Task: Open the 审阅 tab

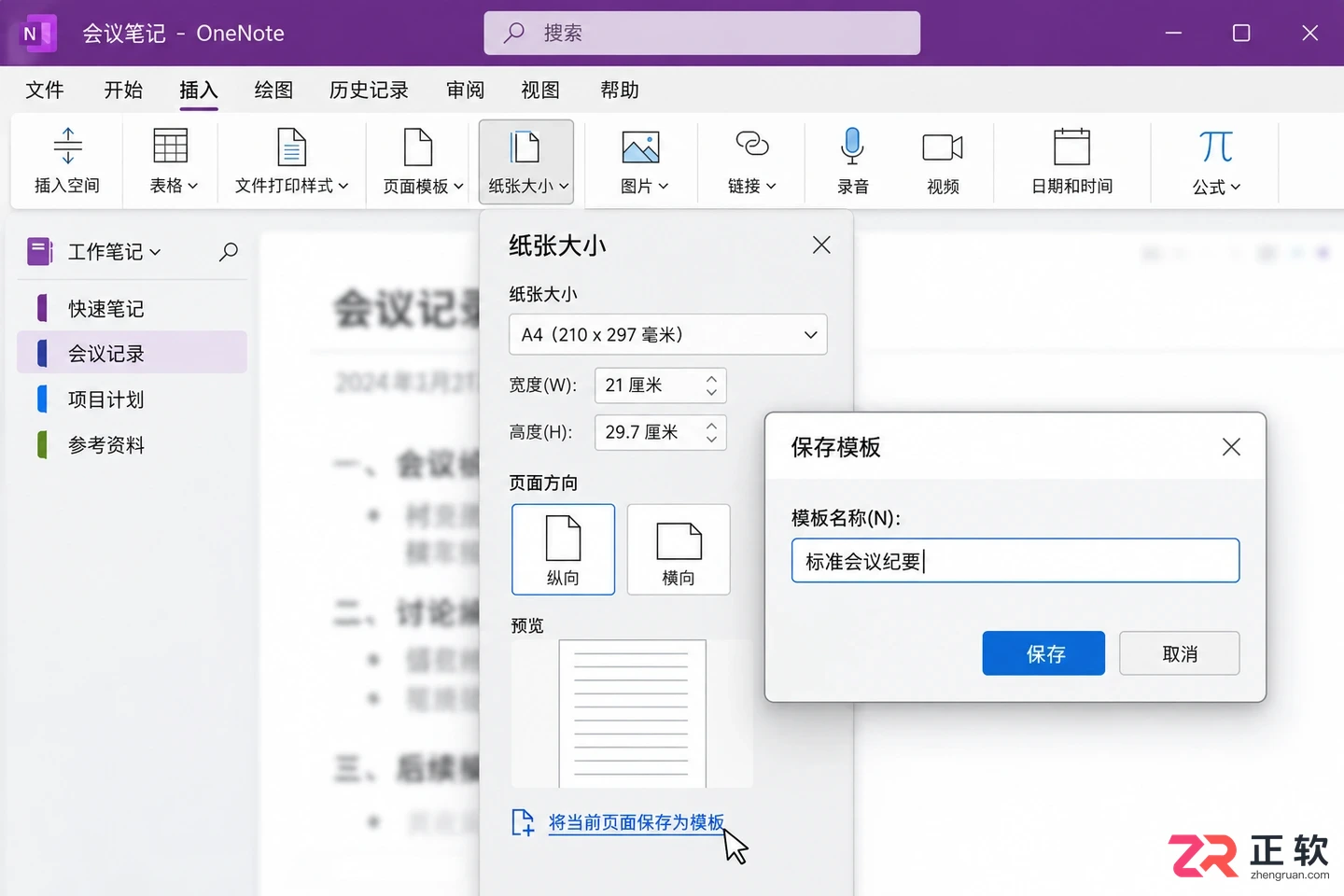Action: 465,90
